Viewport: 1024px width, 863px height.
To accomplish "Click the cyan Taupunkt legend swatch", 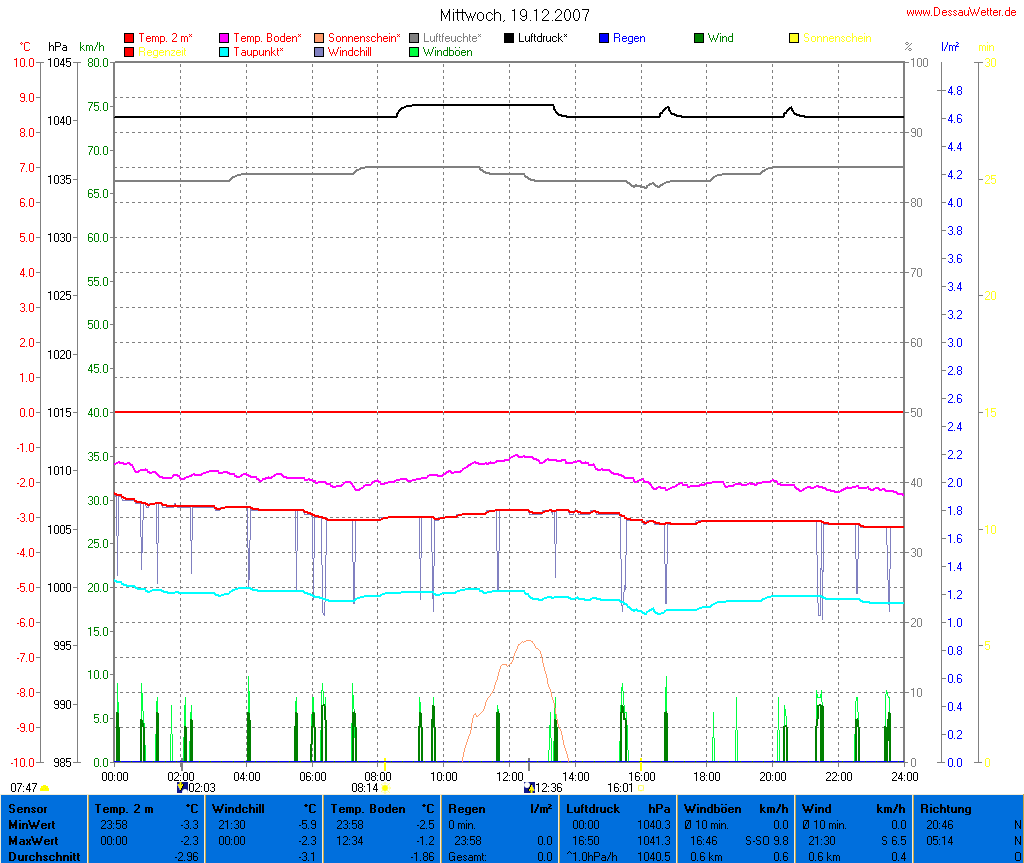I will pos(224,52).
